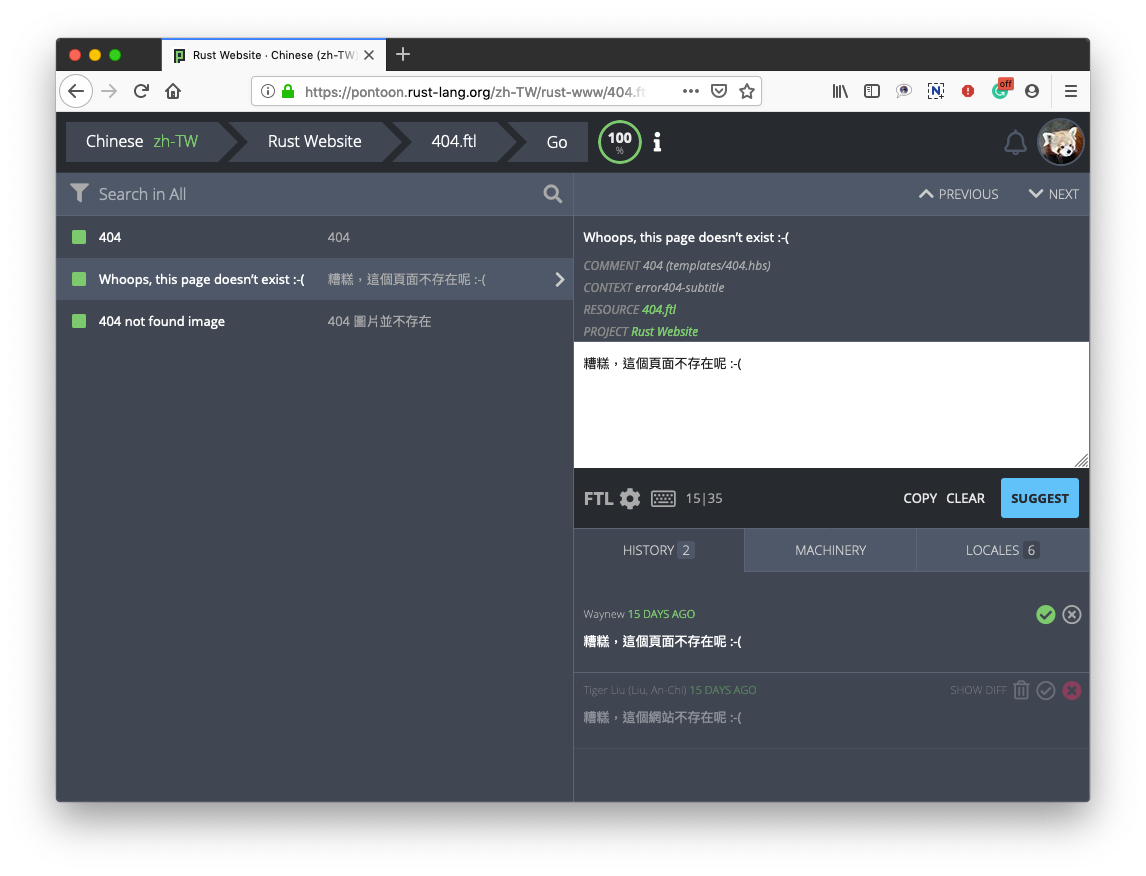Viewport: 1146px width, 876px height.
Task: Open 404.ftl resource breadcrumb
Action: point(454,142)
